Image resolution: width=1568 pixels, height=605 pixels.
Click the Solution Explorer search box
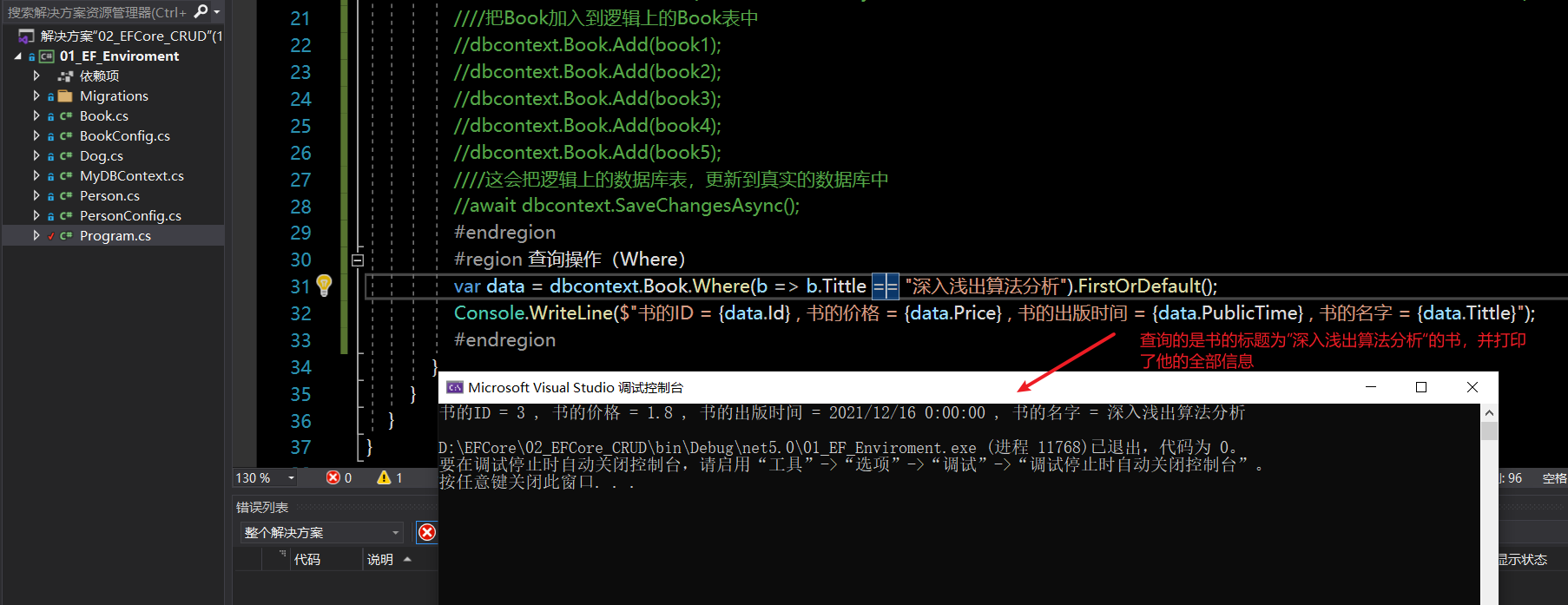coord(96,12)
